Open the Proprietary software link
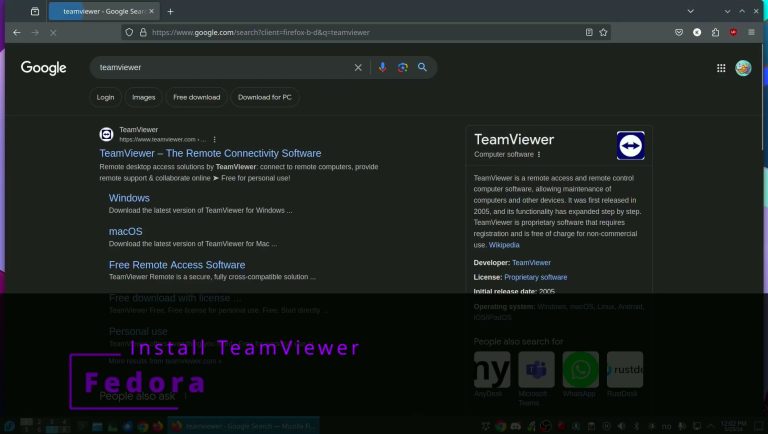The width and height of the screenshot is (768, 434). [535, 277]
